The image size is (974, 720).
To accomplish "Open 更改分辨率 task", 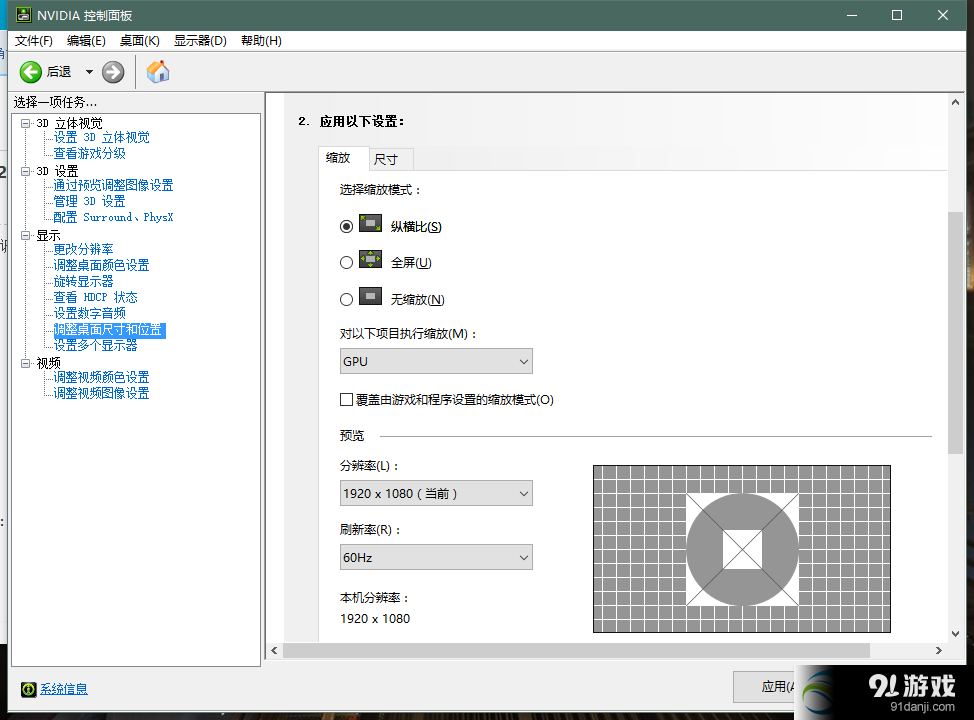I will (83, 249).
